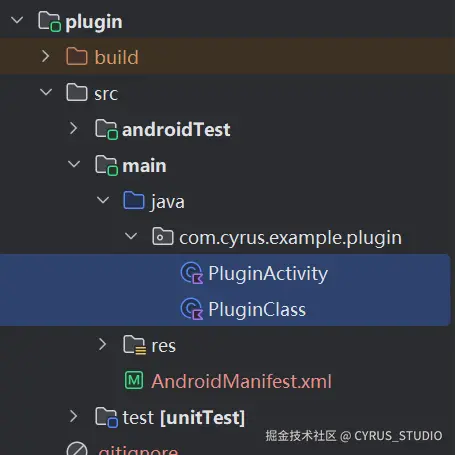Screen dimensions: 455x455
Task: Expand the test [unitTest] folder chevron
Action: [74, 416]
